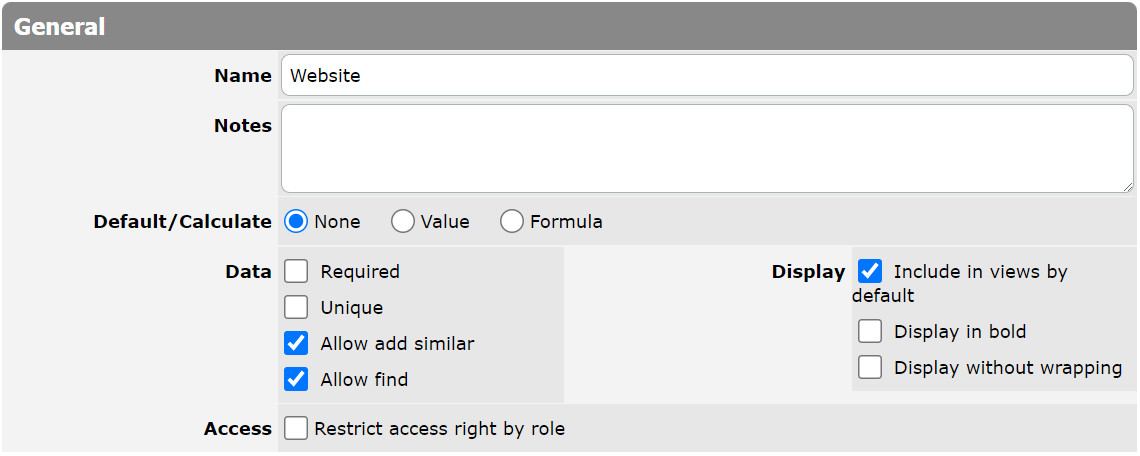
Task: Select the Formula radio button
Action: (512, 222)
